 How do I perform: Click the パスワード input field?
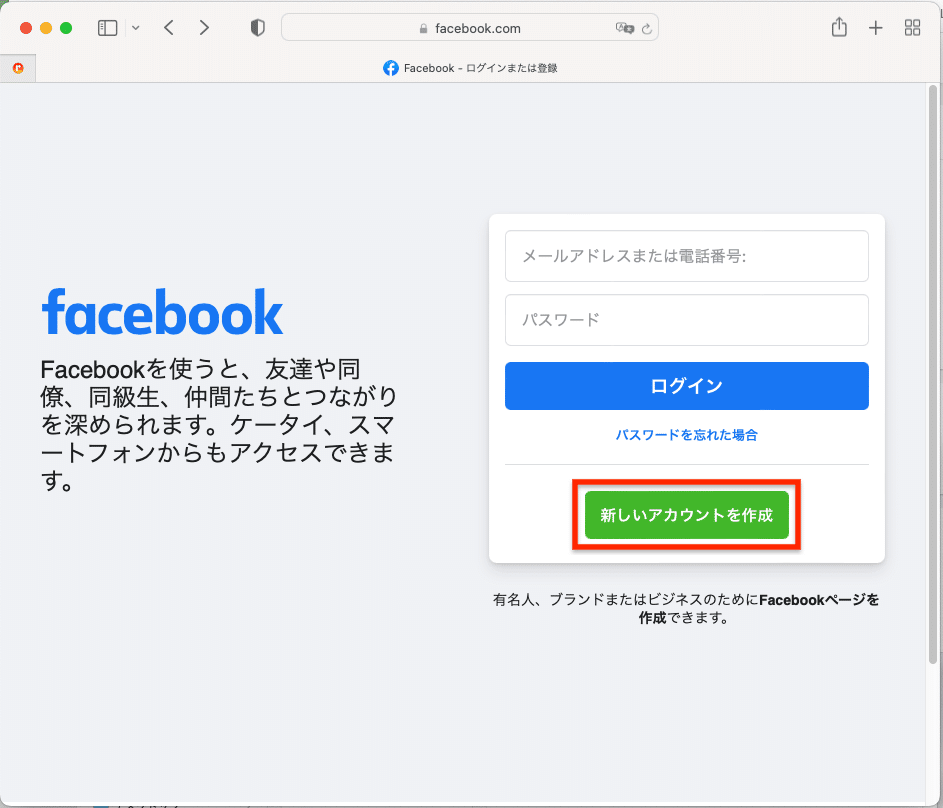pos(686,320)
